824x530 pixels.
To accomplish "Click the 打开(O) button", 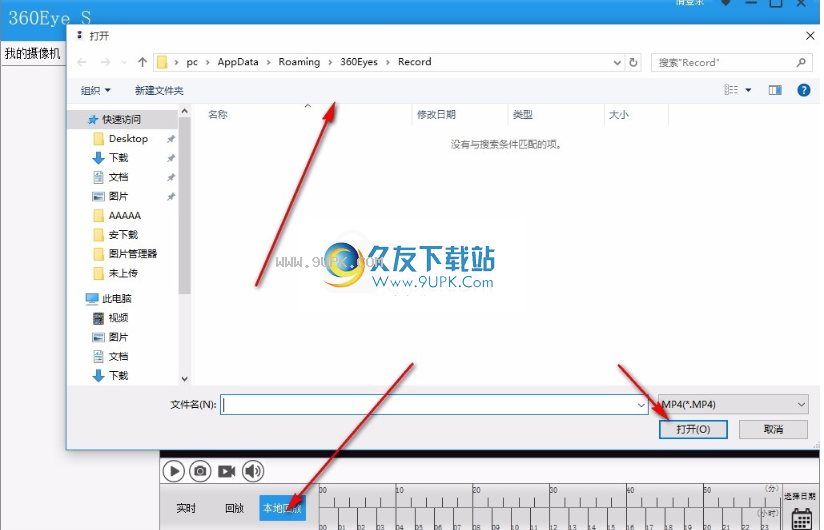I will click(x=693, y=429).
